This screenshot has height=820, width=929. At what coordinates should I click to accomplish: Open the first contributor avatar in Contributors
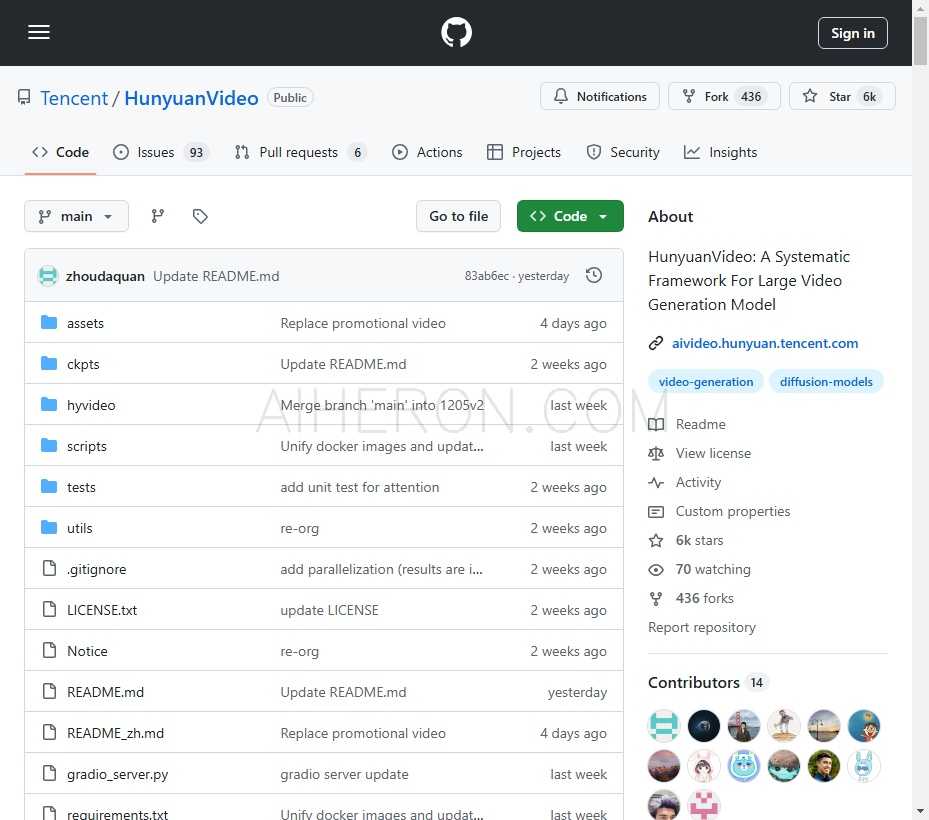pos(664,726)
